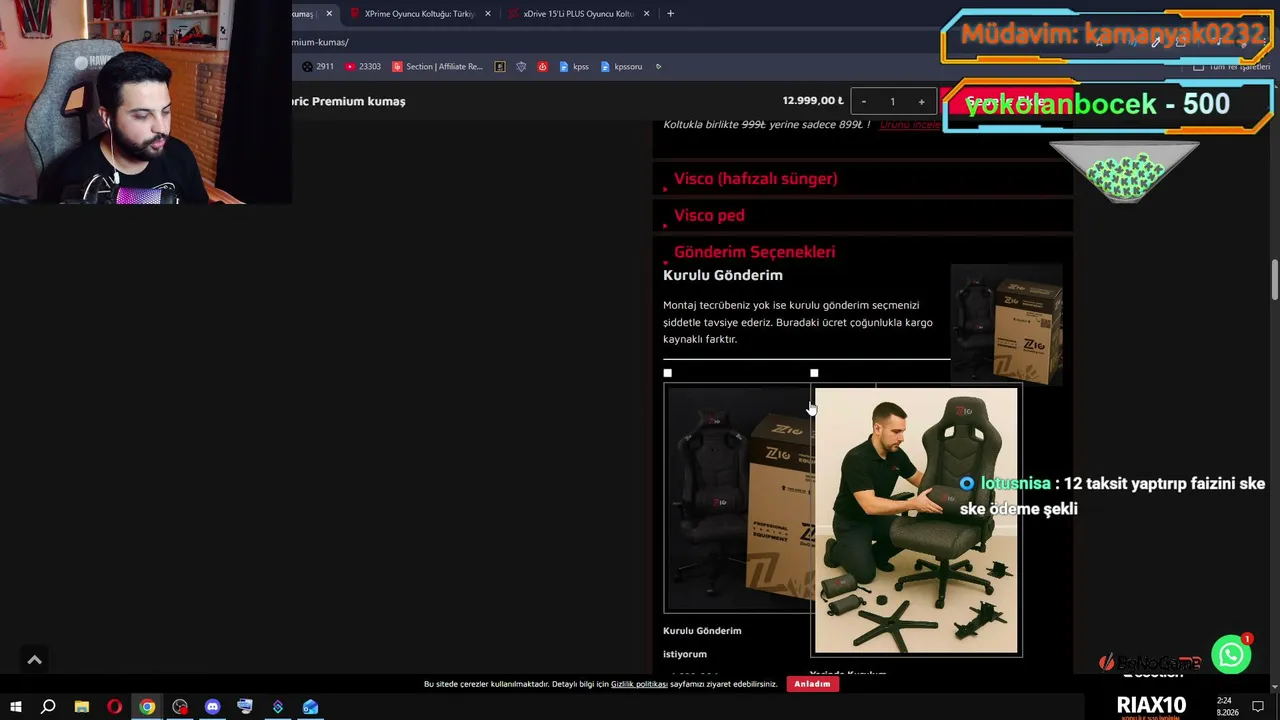
Task: Open the Section | Affiliate bookmark
Action: [437, 67]
